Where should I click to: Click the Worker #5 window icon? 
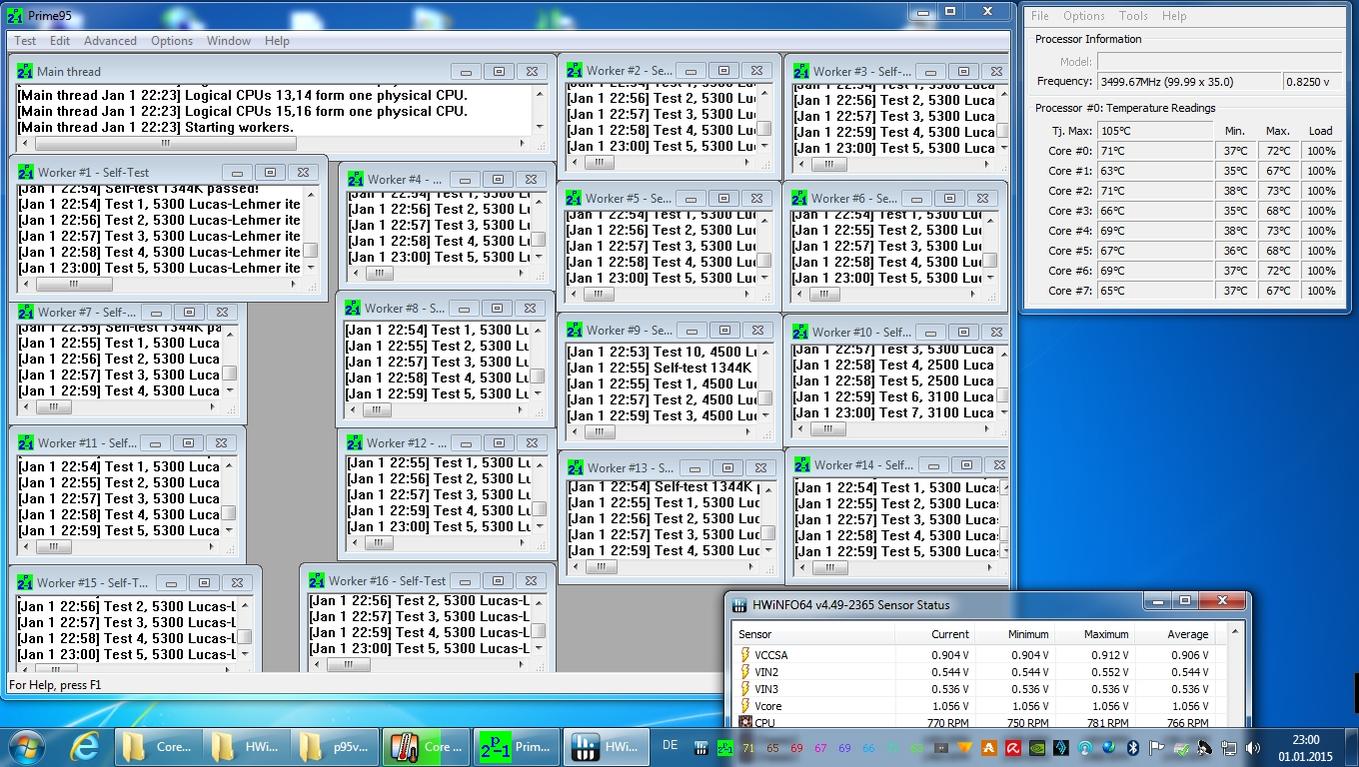(x=575, y=198)
